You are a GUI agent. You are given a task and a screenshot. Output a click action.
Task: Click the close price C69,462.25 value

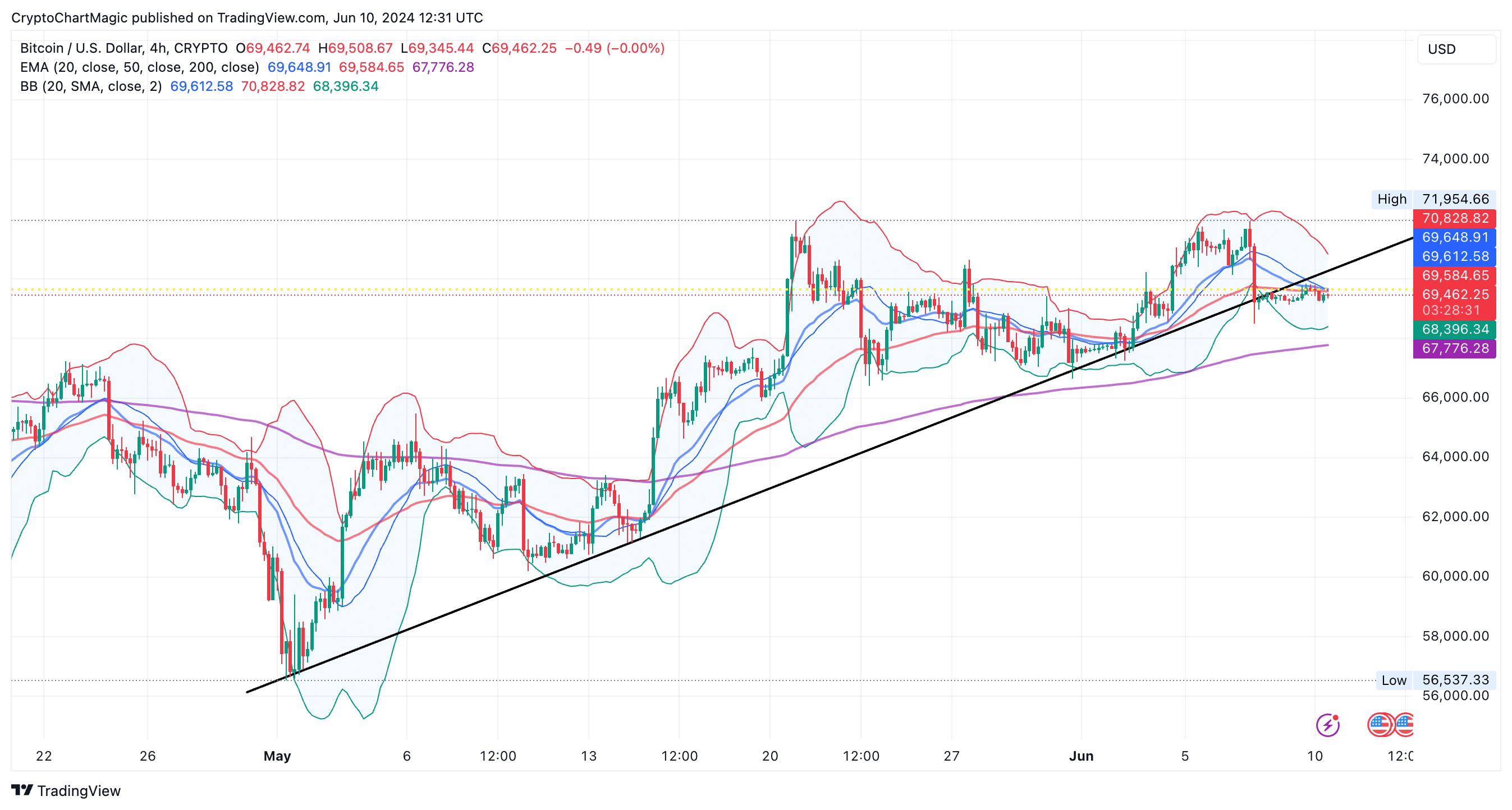click(519, 48)
